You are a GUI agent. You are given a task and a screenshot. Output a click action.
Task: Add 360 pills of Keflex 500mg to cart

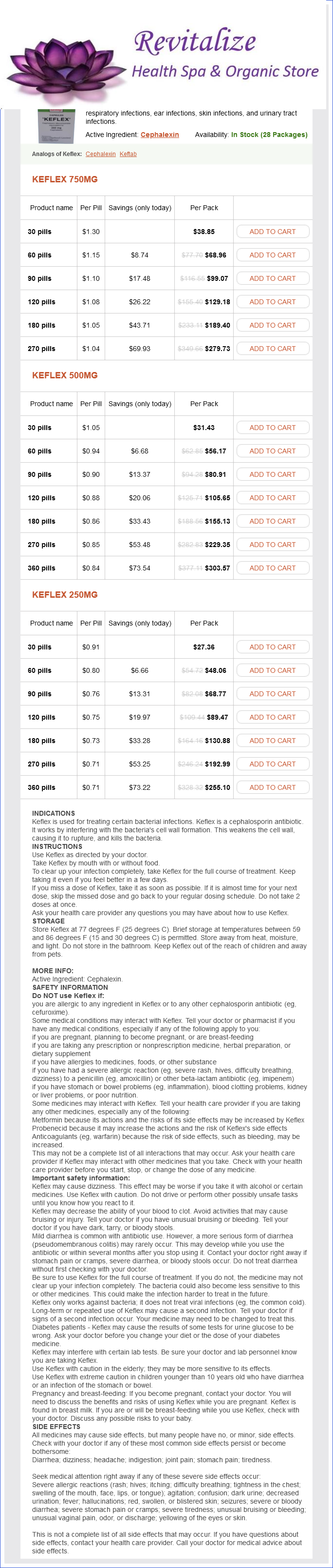click(x=272, y=568)
